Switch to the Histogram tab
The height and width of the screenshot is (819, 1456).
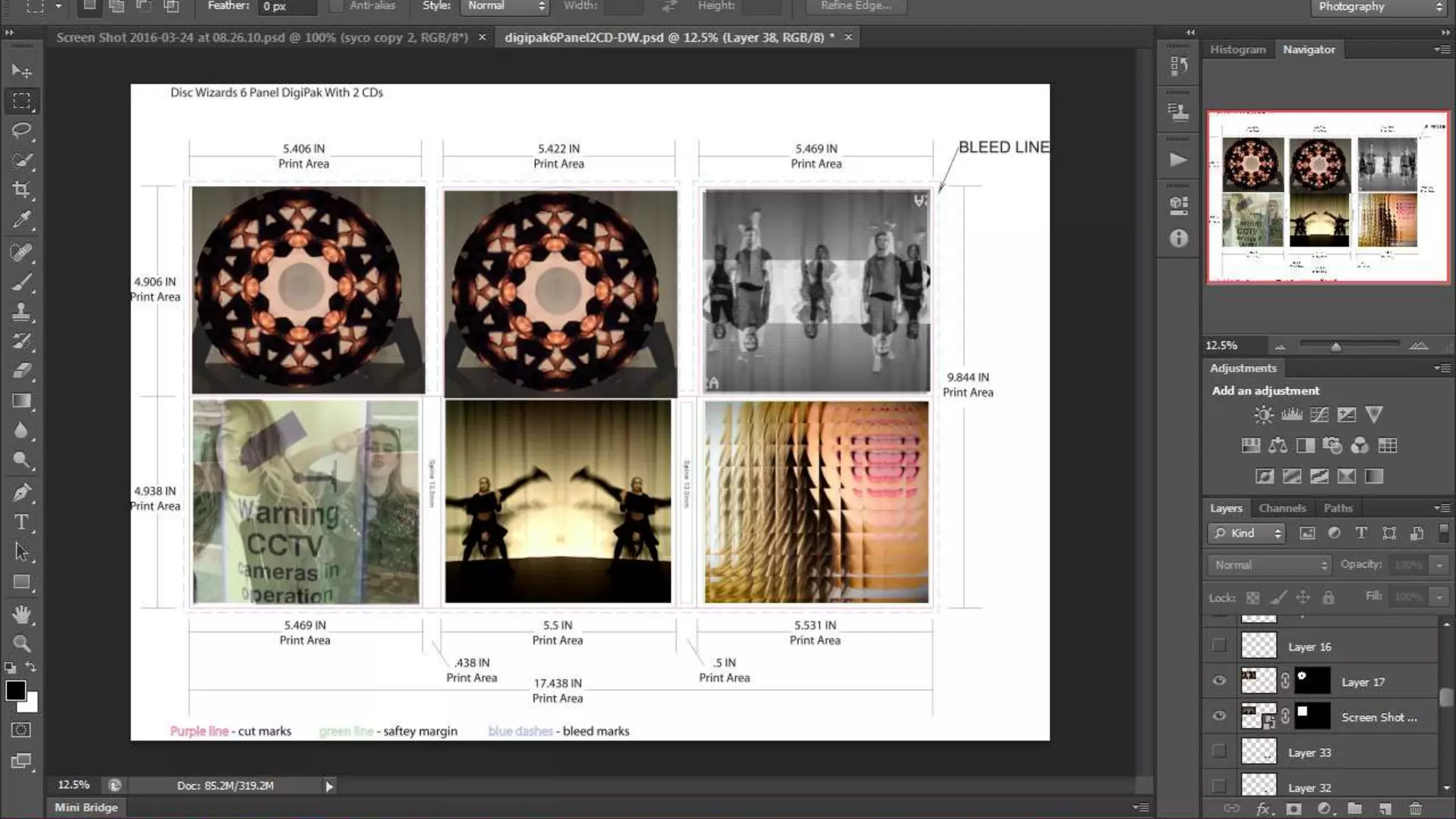click(x=1238, y=50)
